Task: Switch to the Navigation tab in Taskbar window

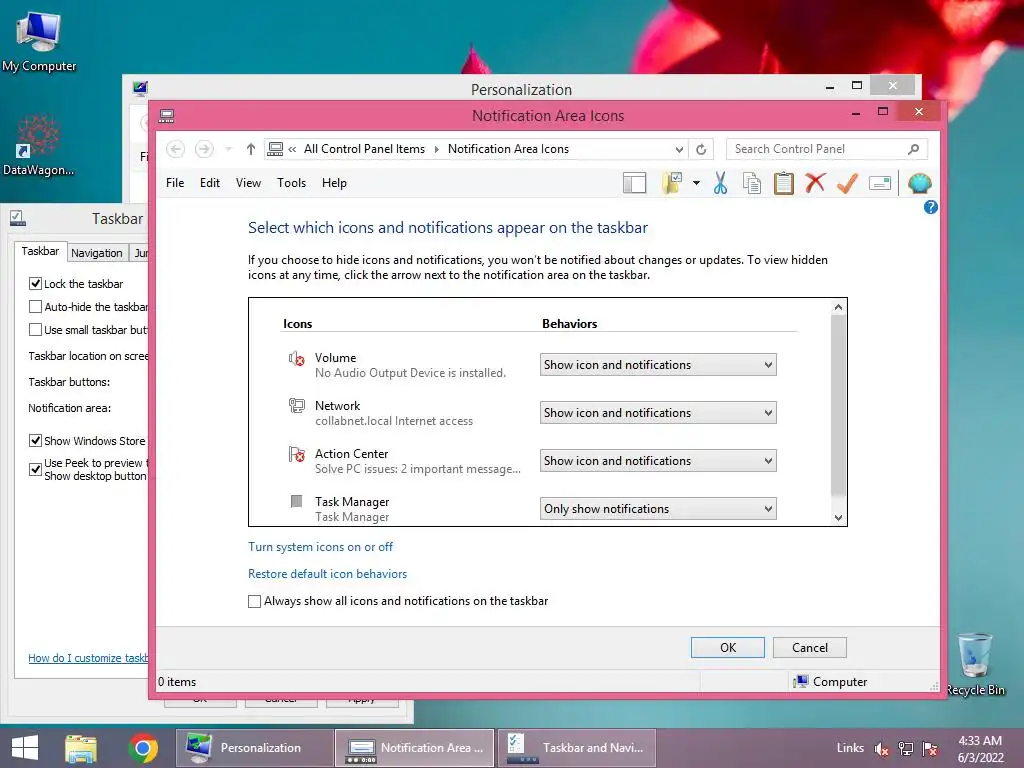Action: (97, 253)
